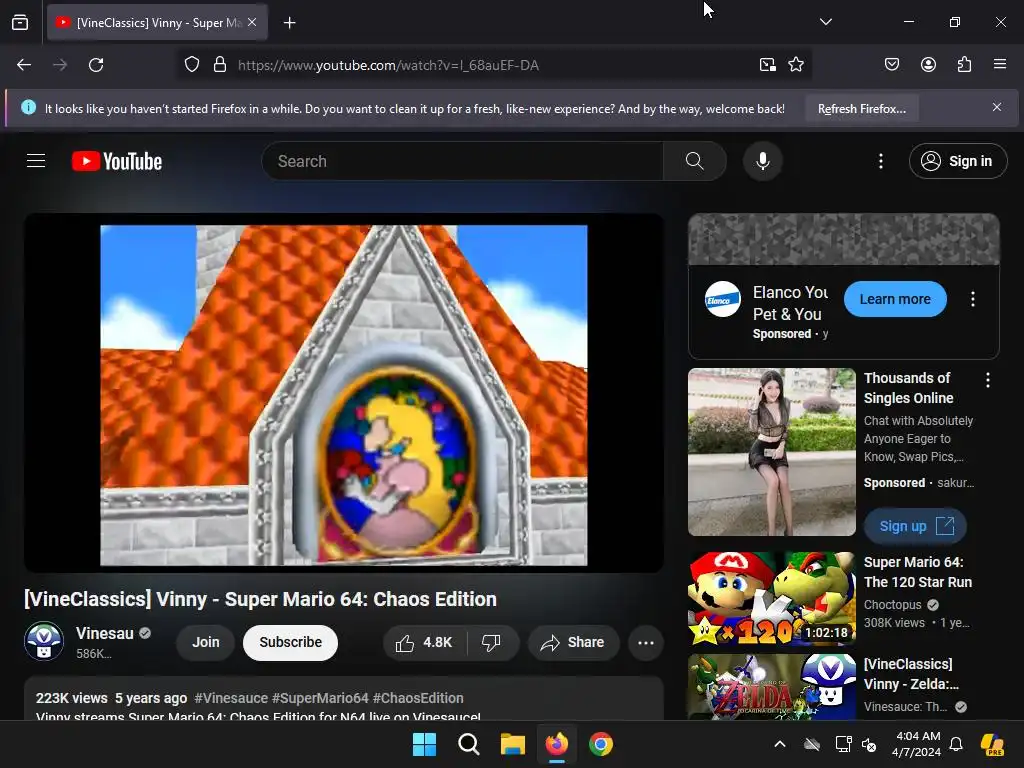Dislike the video with thumbs down
Screen dimensions: 1024x768
492,643
